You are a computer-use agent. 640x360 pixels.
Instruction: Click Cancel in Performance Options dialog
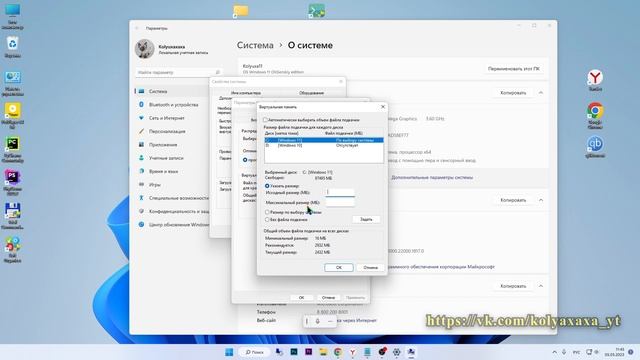328,298
